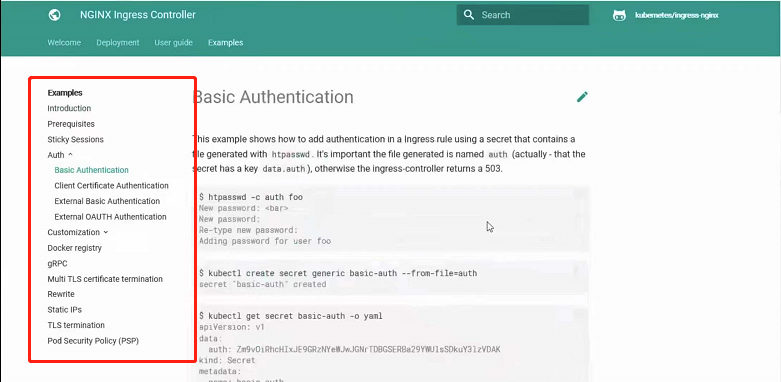The height and width of the screenshot is (382, 781).
Task: Click the kubectl get secret basic-auth command
Action: click(x=290, y=316)
